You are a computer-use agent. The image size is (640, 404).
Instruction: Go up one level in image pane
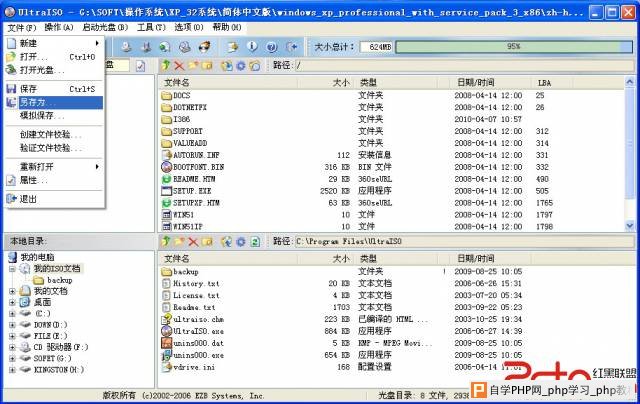click(x=166, y=65)
